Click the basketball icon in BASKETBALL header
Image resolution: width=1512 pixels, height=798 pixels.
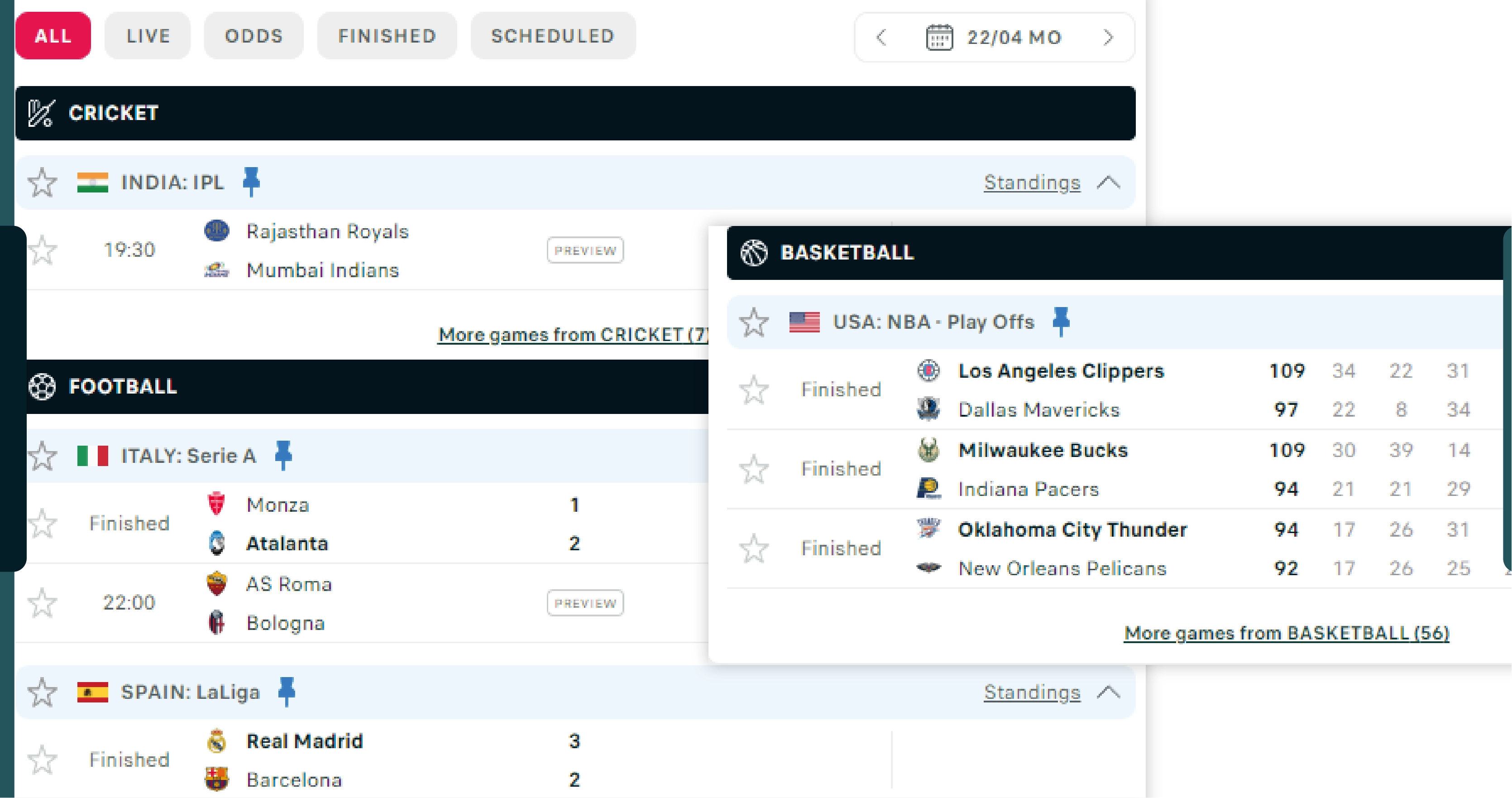tap(754, 253)
